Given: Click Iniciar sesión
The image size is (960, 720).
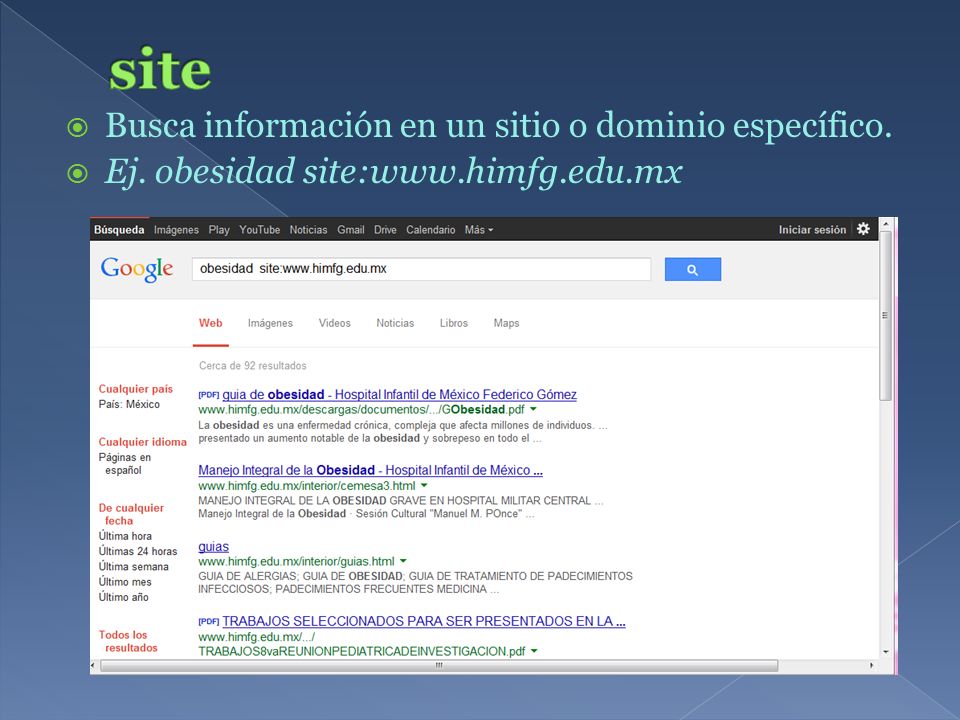Looking at the screenshot, I should (812, 230).
